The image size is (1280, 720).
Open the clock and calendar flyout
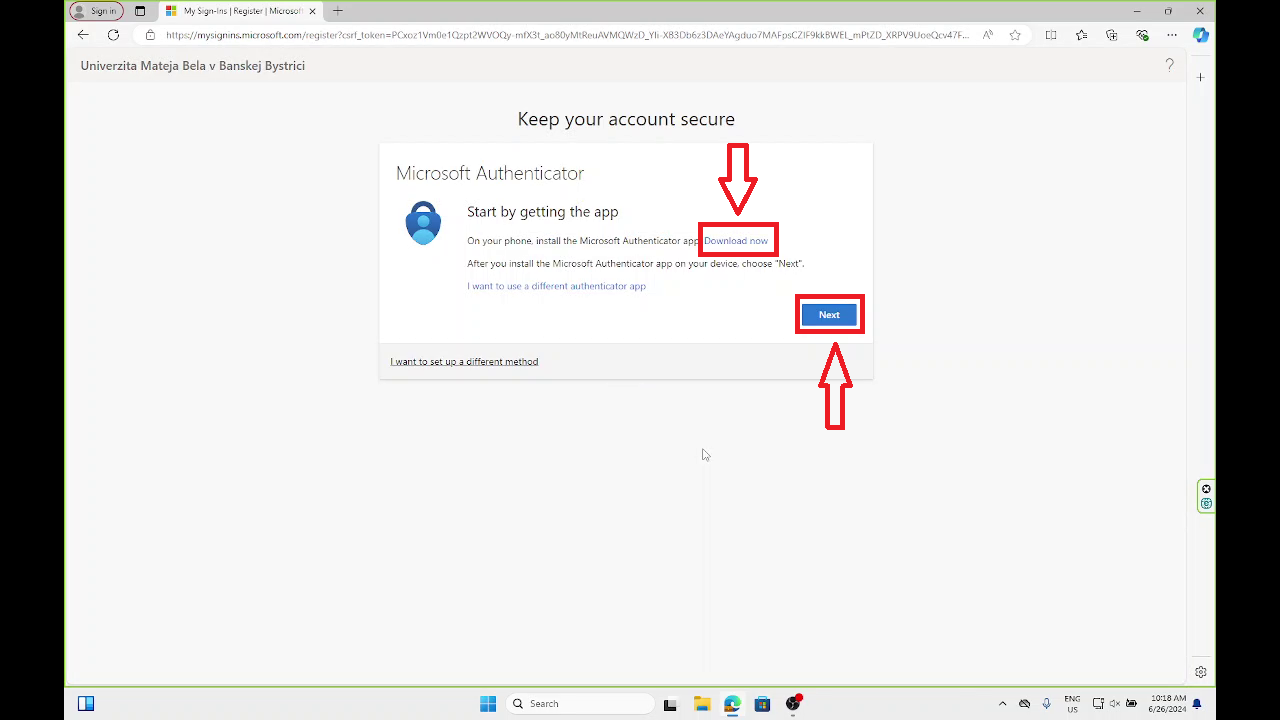(1168, 704)
